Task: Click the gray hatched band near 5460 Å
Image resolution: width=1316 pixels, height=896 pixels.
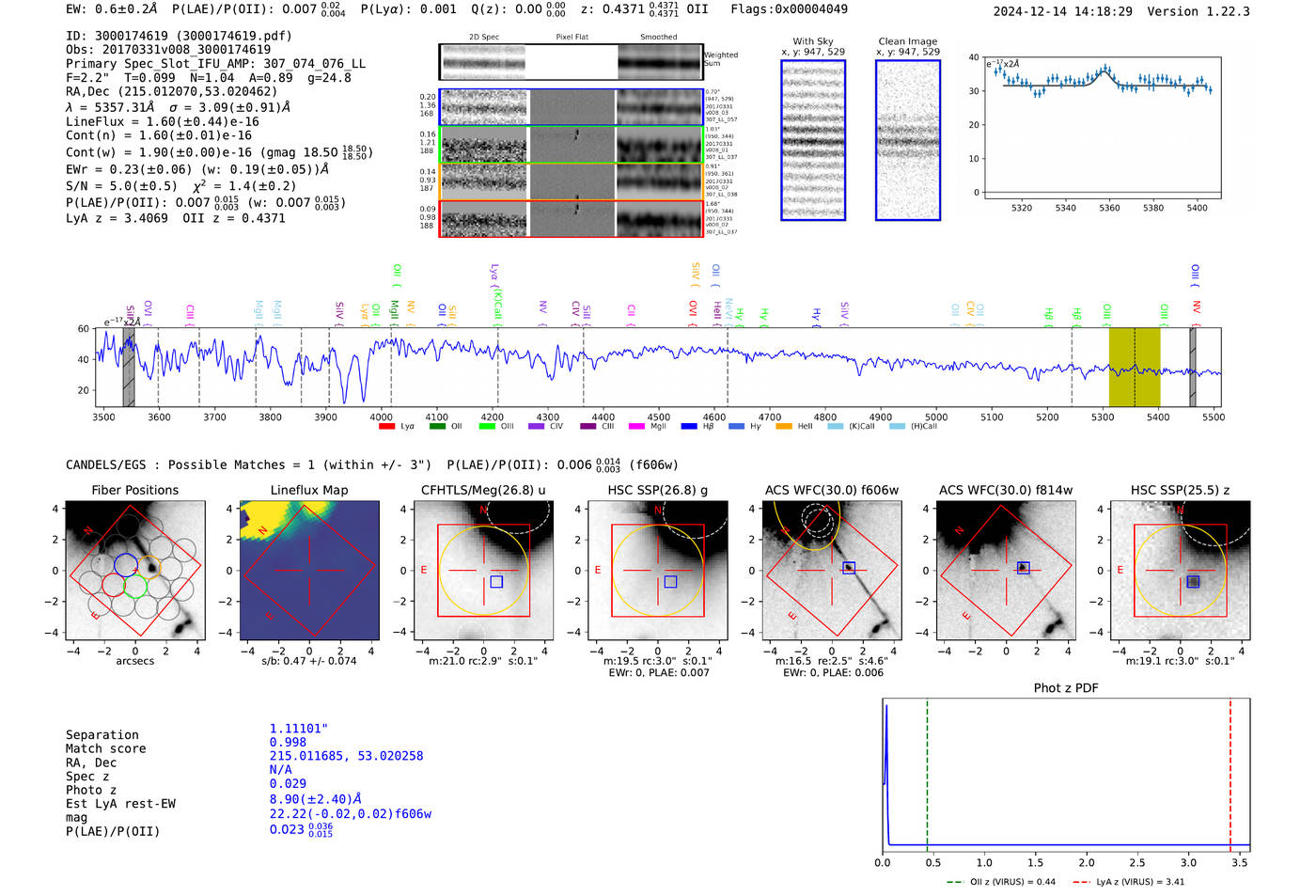Action: [1193, 367]
